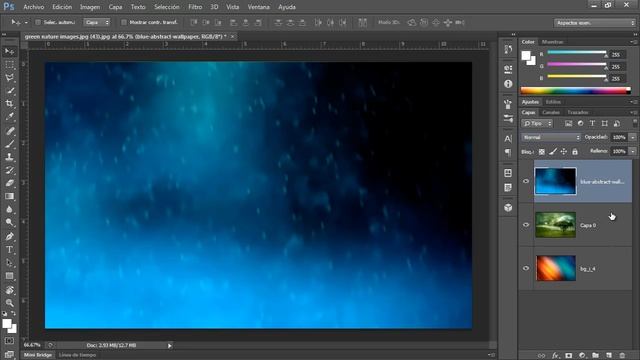Open the Tipo layer filter dropdown

pos(537,123)
